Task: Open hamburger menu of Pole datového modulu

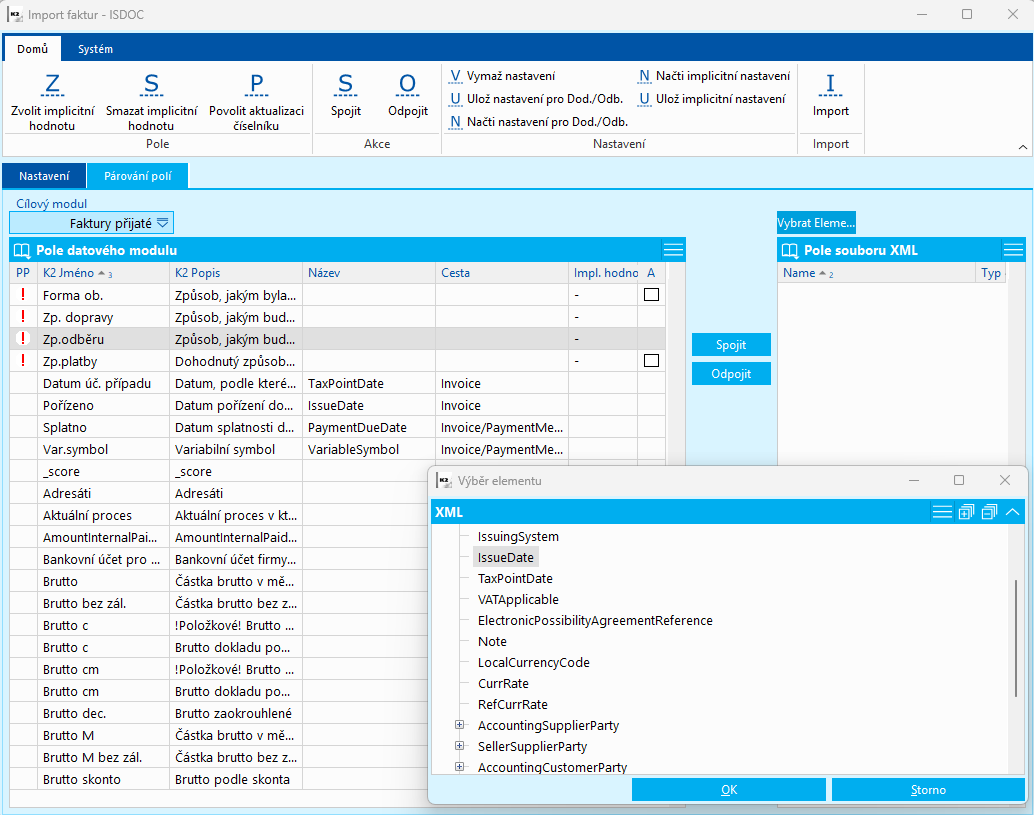Action: coord(673,250)
